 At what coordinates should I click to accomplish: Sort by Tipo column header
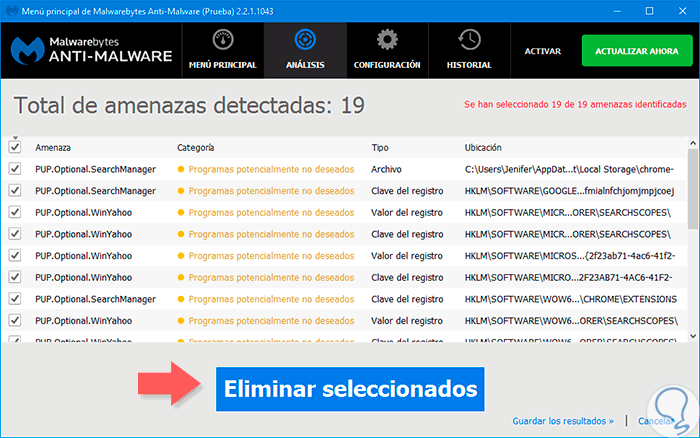pyautogui.click(x=380, y=148)
